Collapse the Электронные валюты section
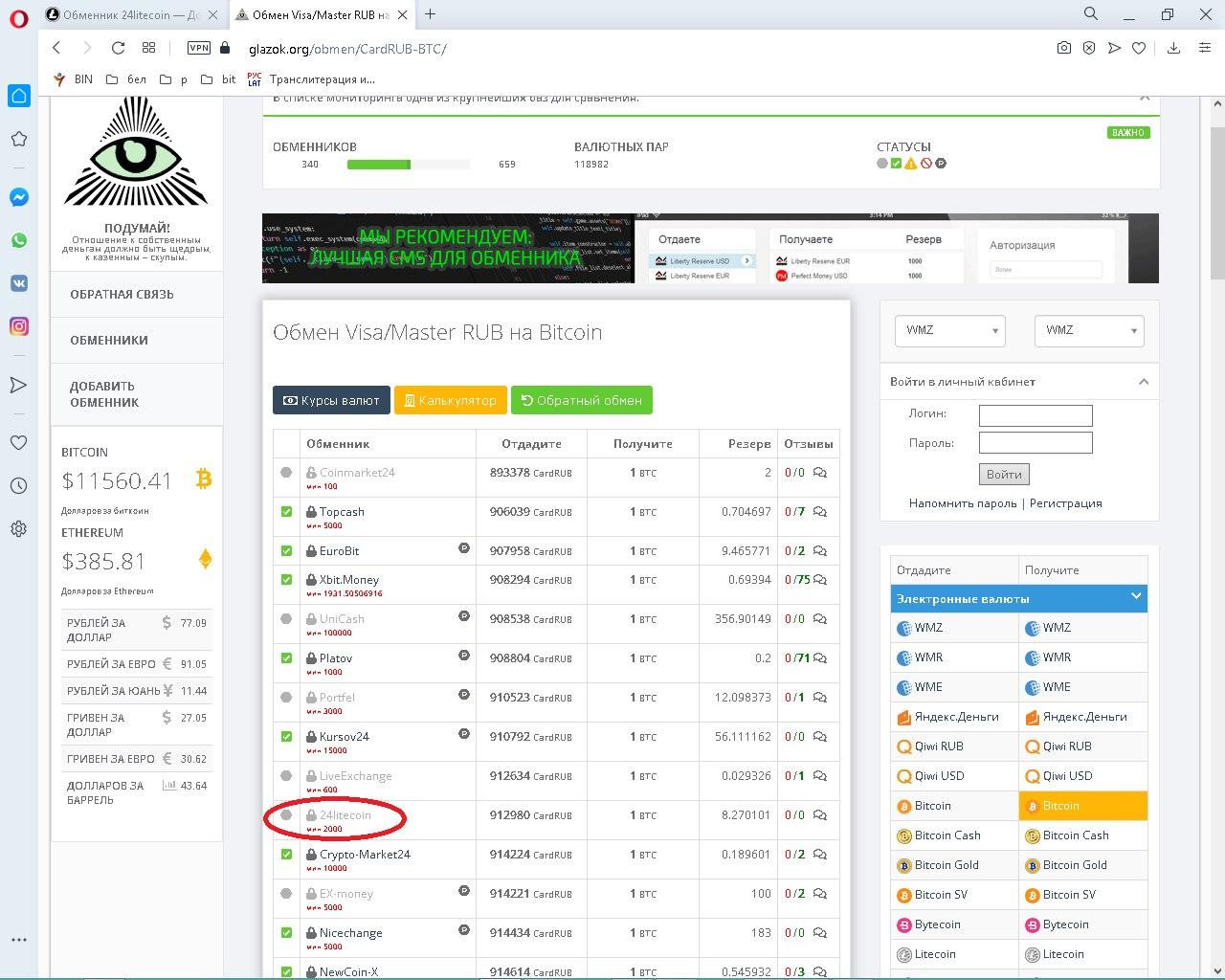The image size is (1225, 980). tap(1136, 596)
